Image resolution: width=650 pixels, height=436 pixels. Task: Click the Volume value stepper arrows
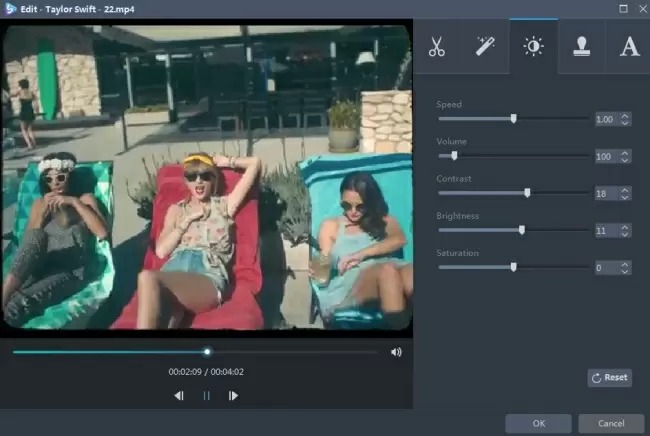pyautogui.click(x=625, y=156)
